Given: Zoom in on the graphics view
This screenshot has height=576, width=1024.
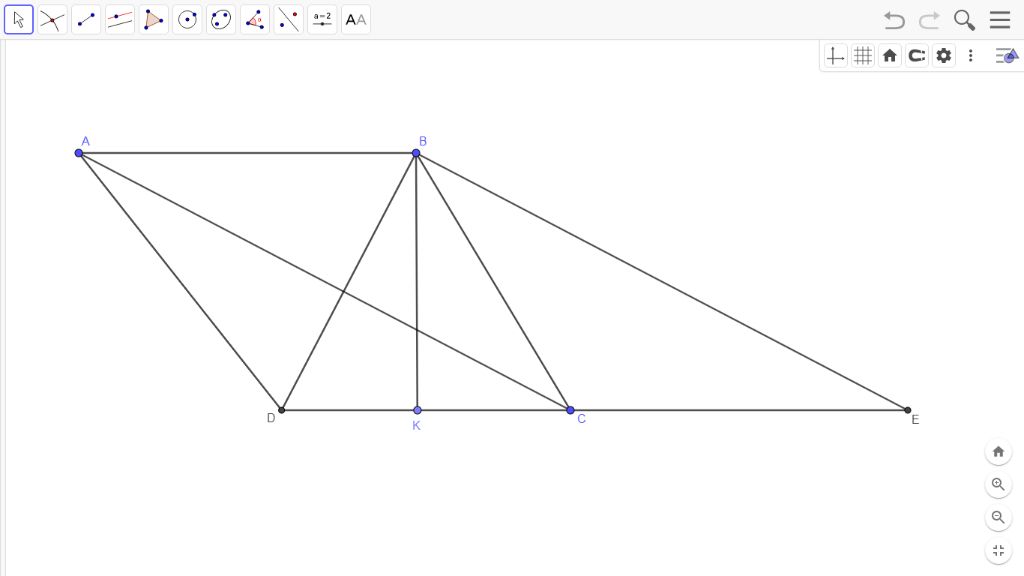Looking at the screenshot, I should point(998,485).
